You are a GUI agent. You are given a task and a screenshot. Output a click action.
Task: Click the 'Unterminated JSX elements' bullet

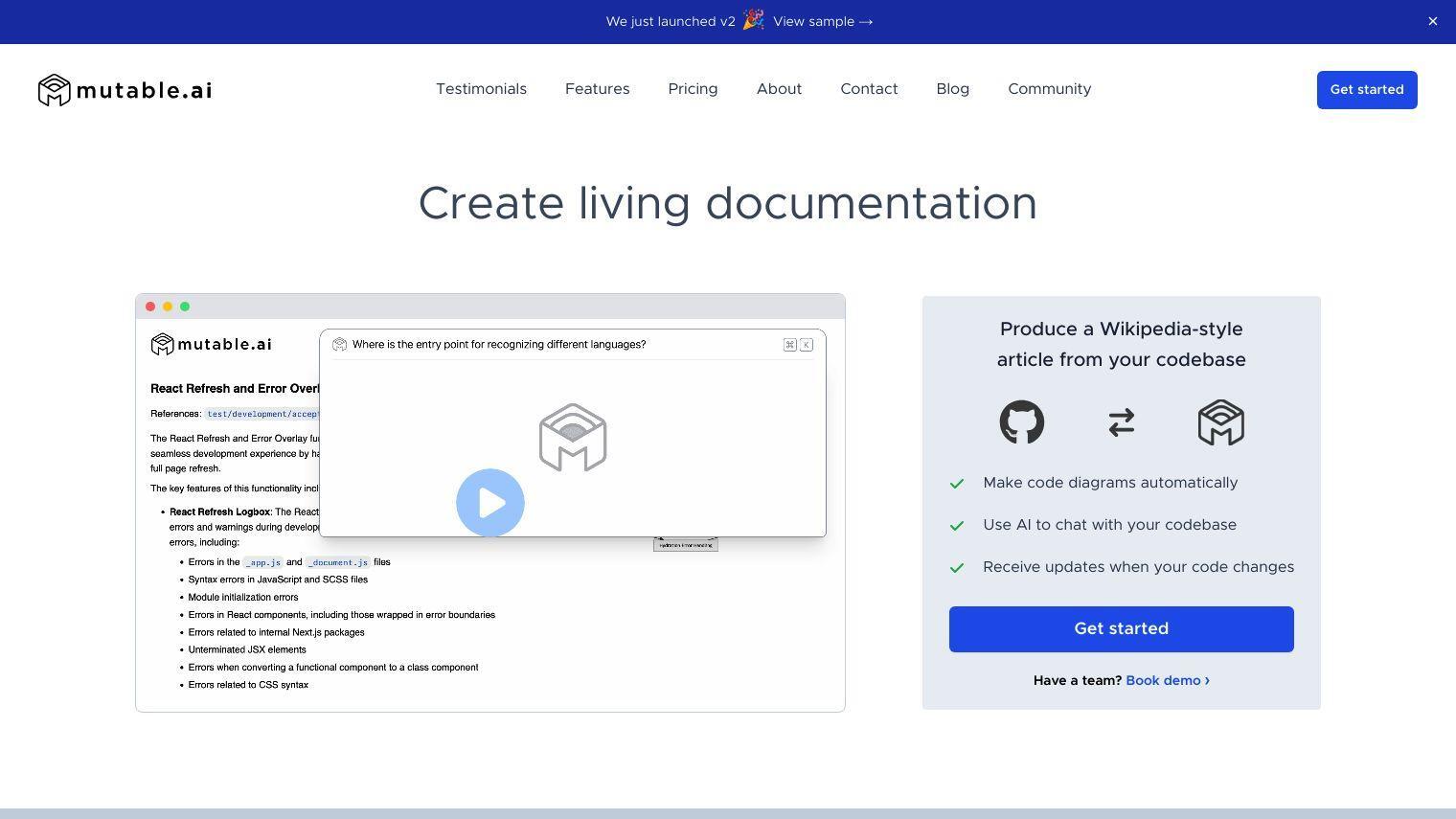click(247, 649)
